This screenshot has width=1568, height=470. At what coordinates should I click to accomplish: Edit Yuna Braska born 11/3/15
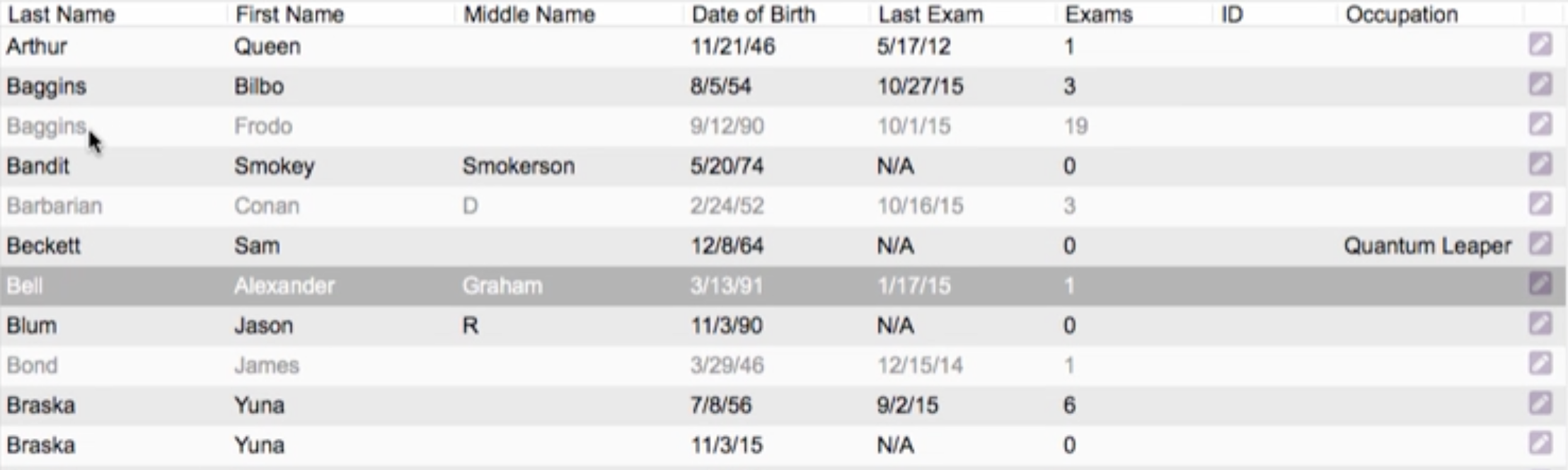1540,443
